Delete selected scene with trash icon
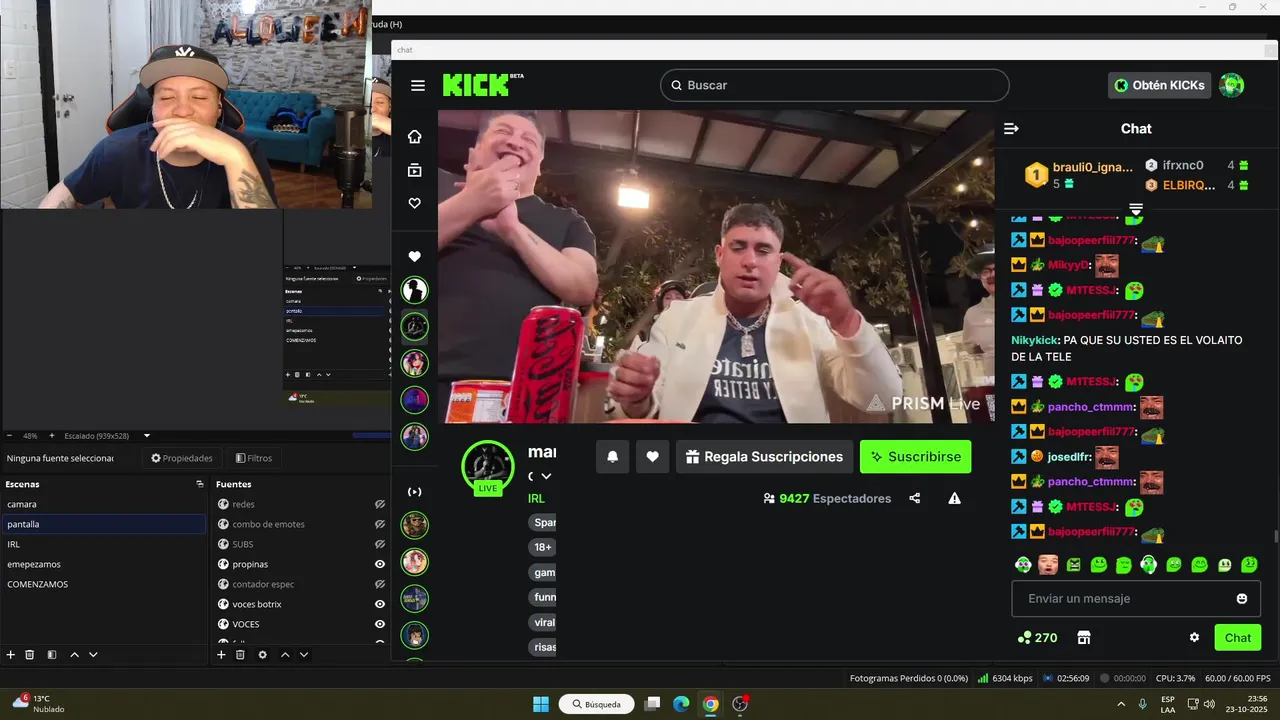 [30, 655]
